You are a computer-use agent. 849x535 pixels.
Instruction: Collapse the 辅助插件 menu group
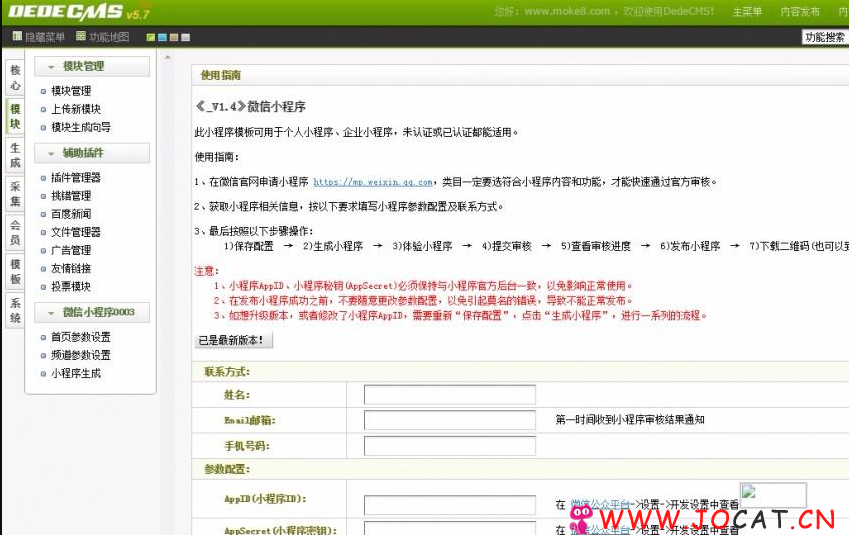pyautogui.click(x=92, y=153)
